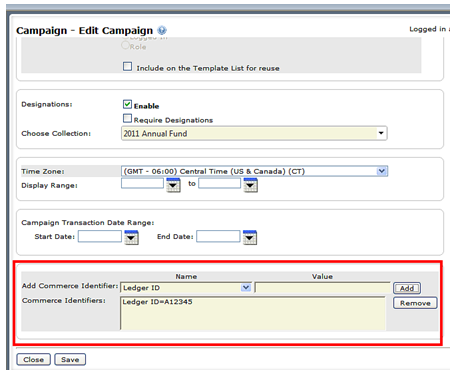457x383 pixels.
Task: Click the End Date input field
Action: pyautogui.click(x=218, y=236)
